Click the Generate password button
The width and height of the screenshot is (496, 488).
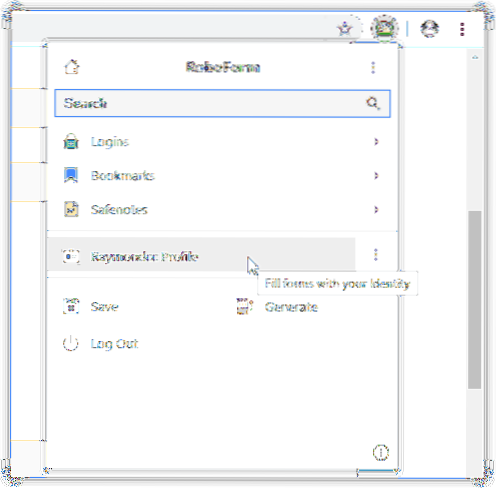pyautogui.click(x=277, y=307)
